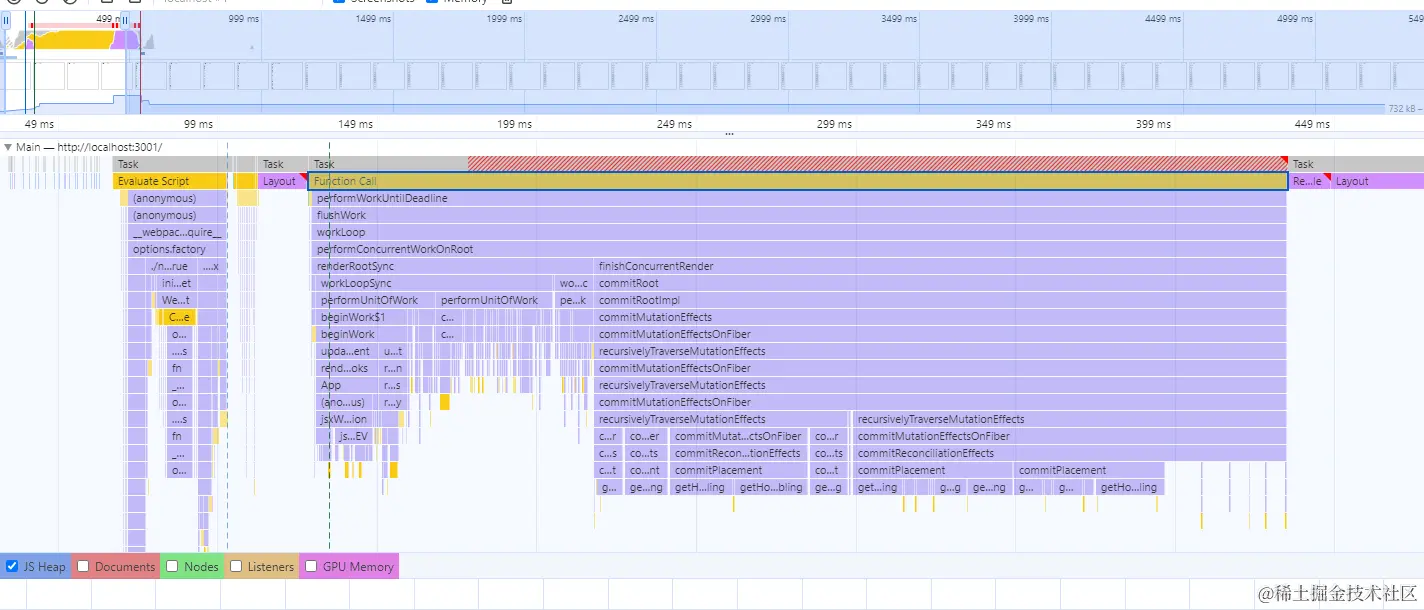This screenshot has width=1424, height=610.
Task: Select the We...t frame
Action: [x=176, y=300]
